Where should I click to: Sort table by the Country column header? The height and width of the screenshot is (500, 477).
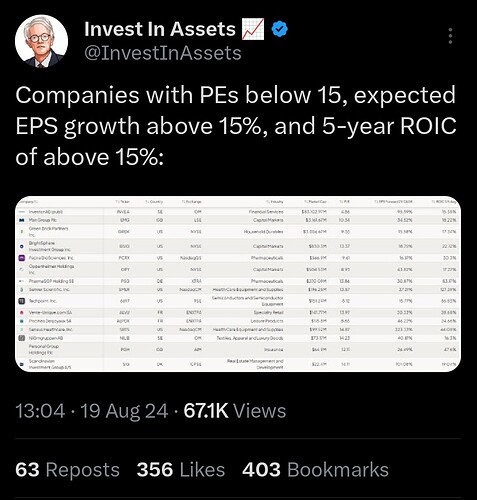coord(154,202)
